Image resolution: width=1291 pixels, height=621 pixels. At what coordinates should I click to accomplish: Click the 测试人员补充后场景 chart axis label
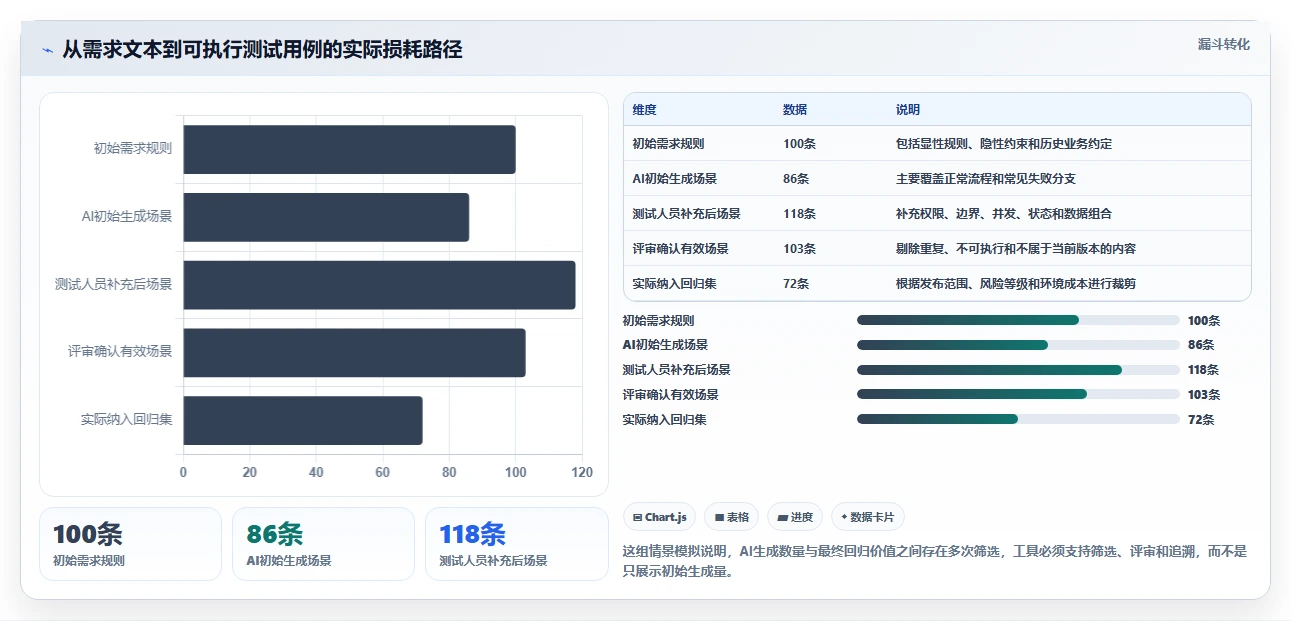[114, 284]
